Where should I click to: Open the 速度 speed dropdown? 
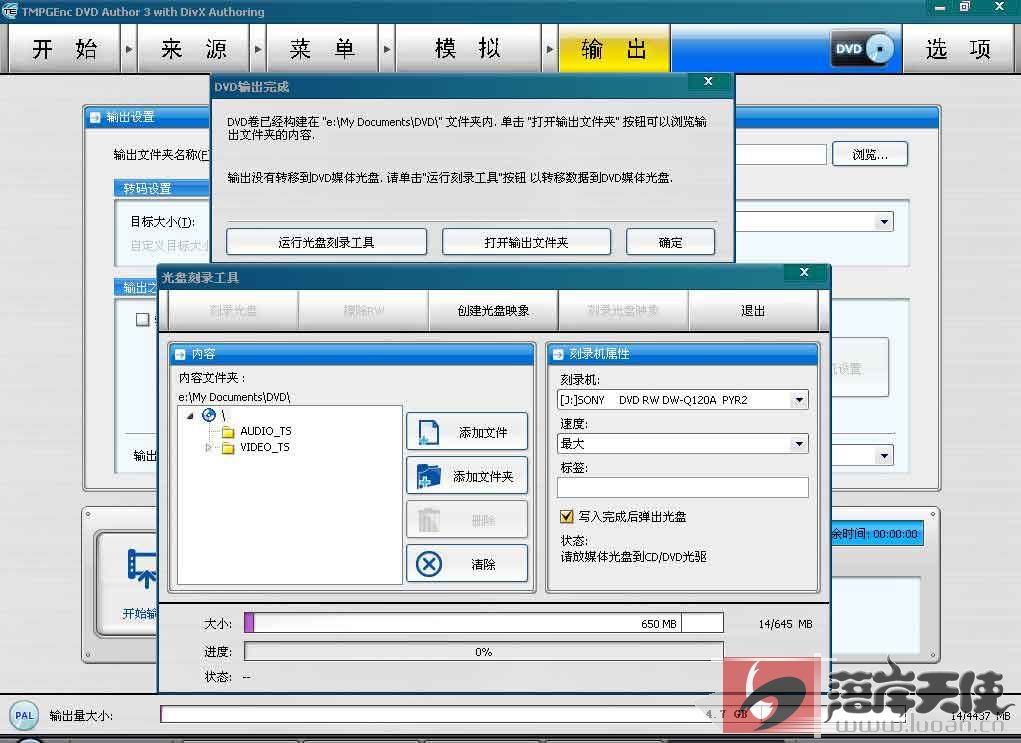tap(799, 444)
